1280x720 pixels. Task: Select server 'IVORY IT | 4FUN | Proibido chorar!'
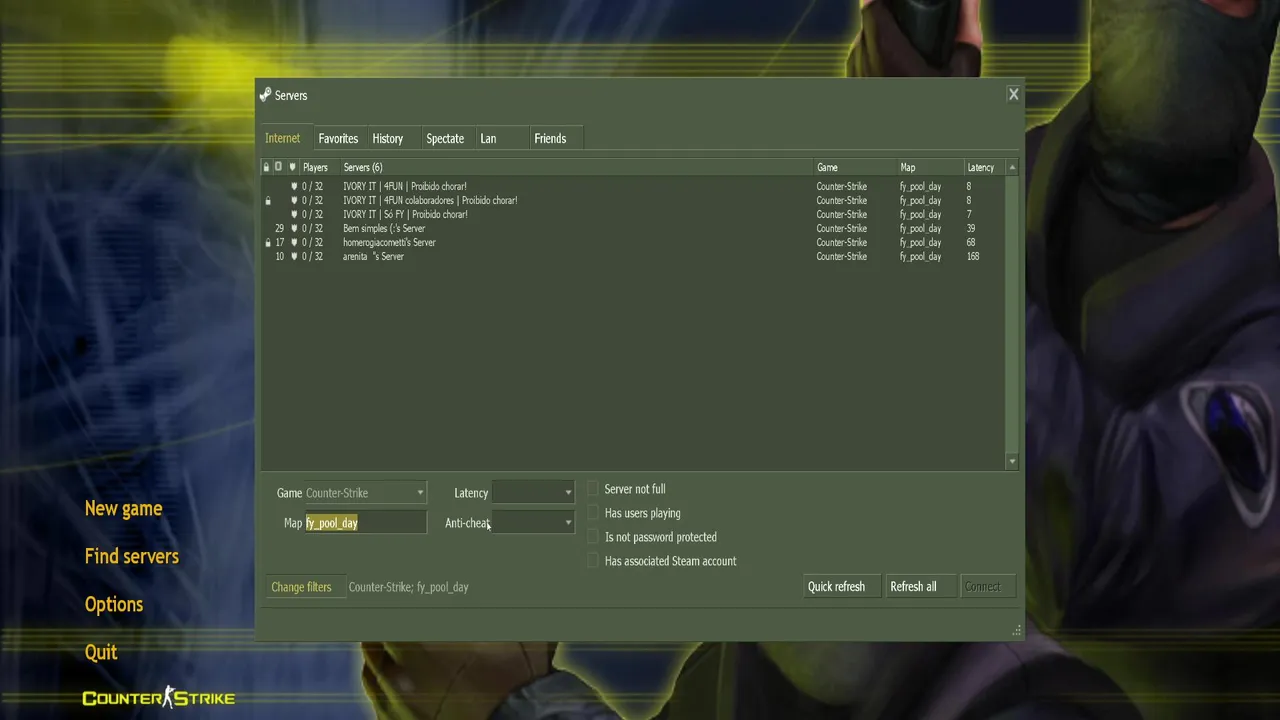click(634, 186)
